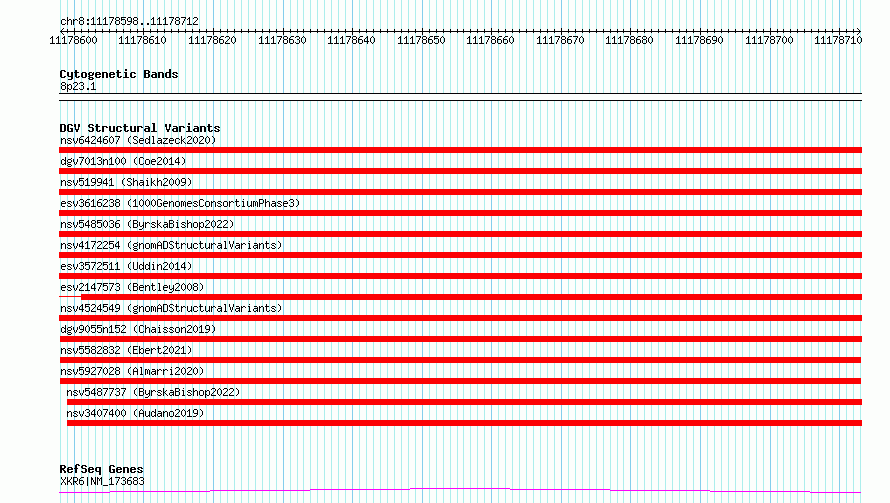Open variant nsv5487737 (ByrskaBishop2022) label
The height and width of the screenshot is (503, 890).
153,392
